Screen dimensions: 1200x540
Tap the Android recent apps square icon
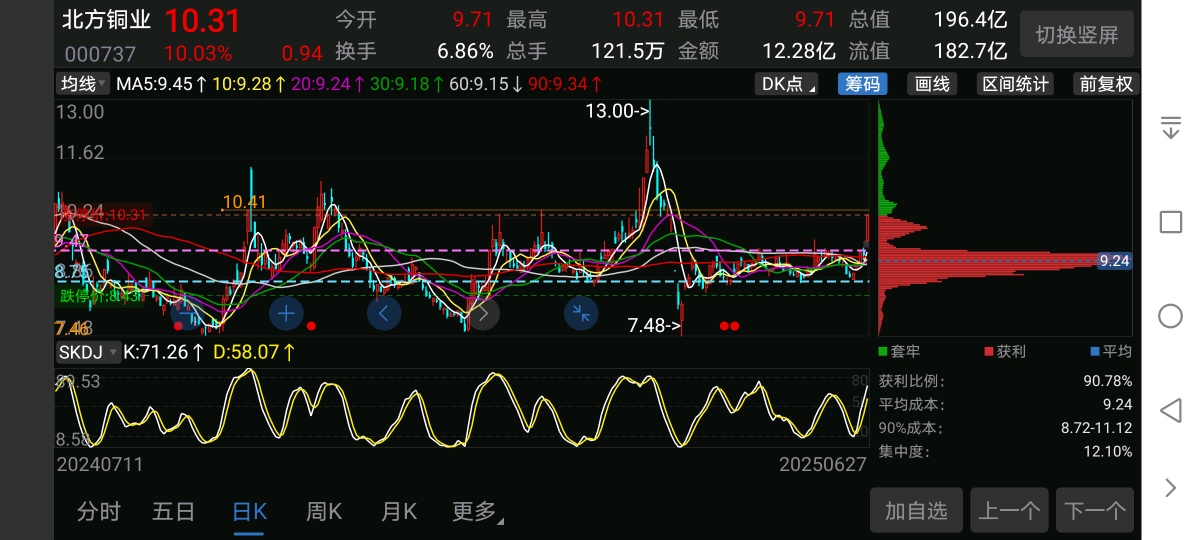click(1170, 221)
